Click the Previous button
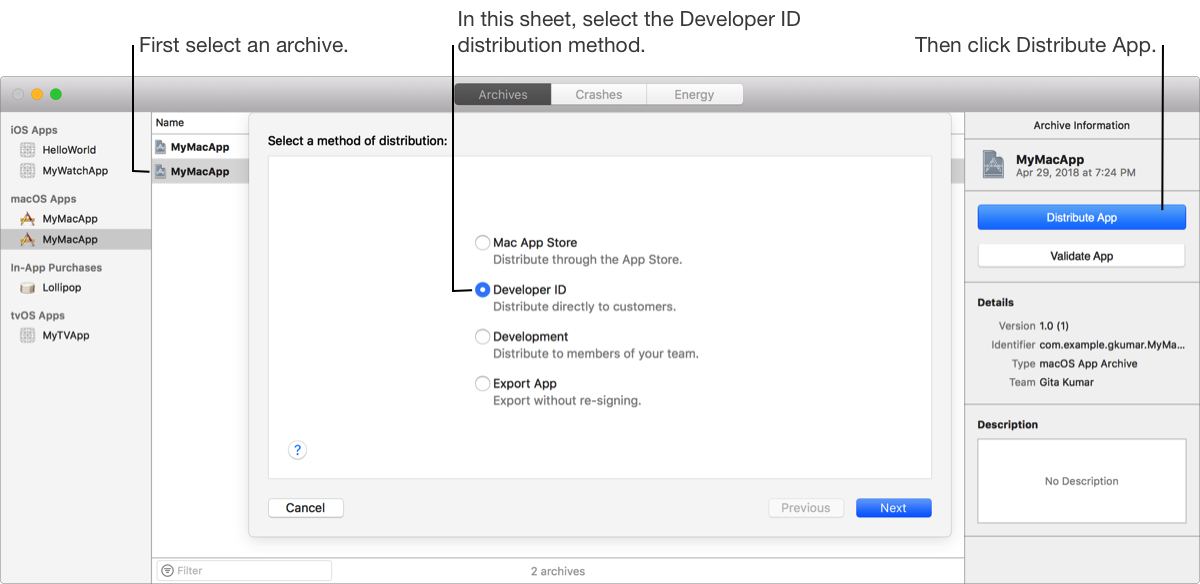1200x584 pixels. [806, 508]
